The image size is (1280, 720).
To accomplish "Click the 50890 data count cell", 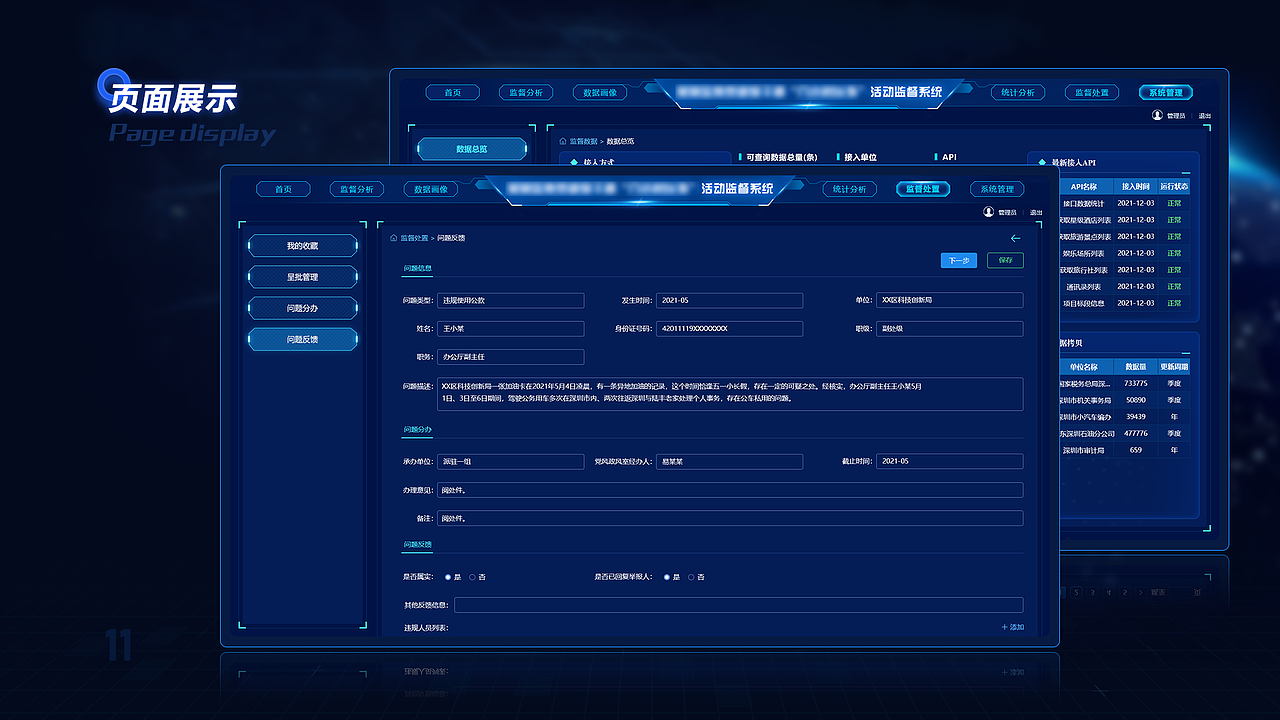I will point(1135,400).
